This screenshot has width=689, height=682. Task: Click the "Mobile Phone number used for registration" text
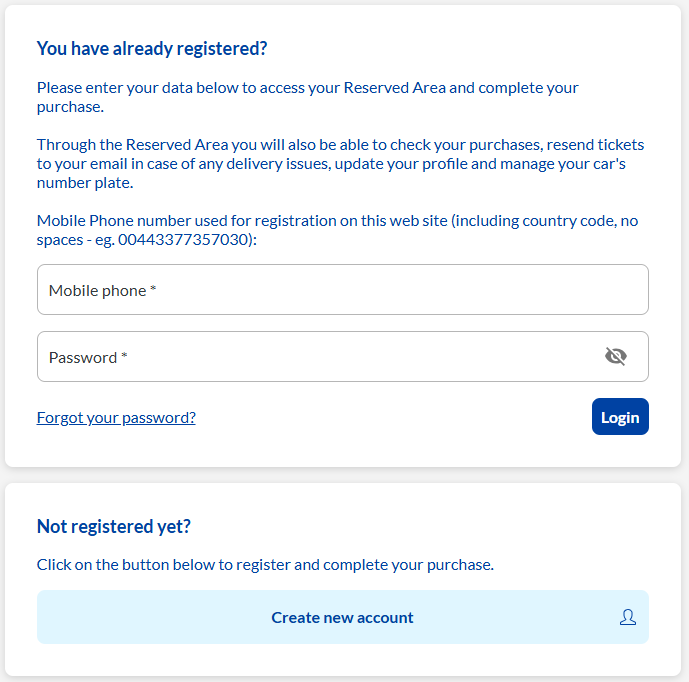pyautogui.click(x=337, y=230)
